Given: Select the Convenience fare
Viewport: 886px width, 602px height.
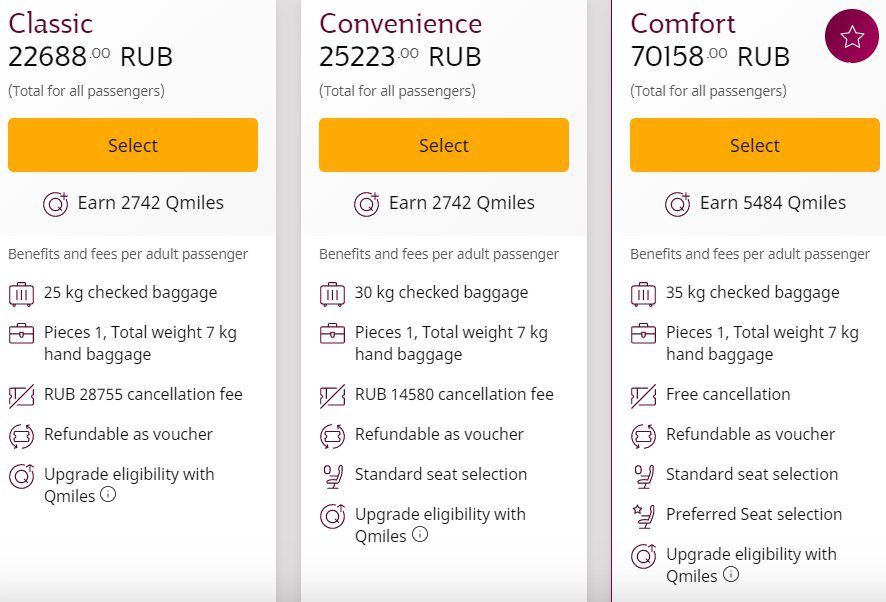Looking at the screenshot, I should pyautogui.click(x=444, y=145).
